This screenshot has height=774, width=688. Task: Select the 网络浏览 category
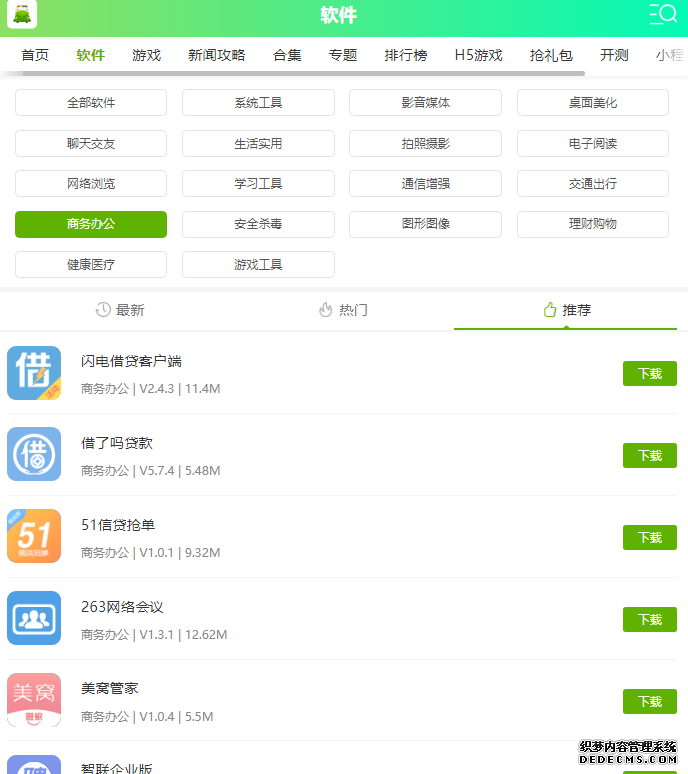coord(91,184)
